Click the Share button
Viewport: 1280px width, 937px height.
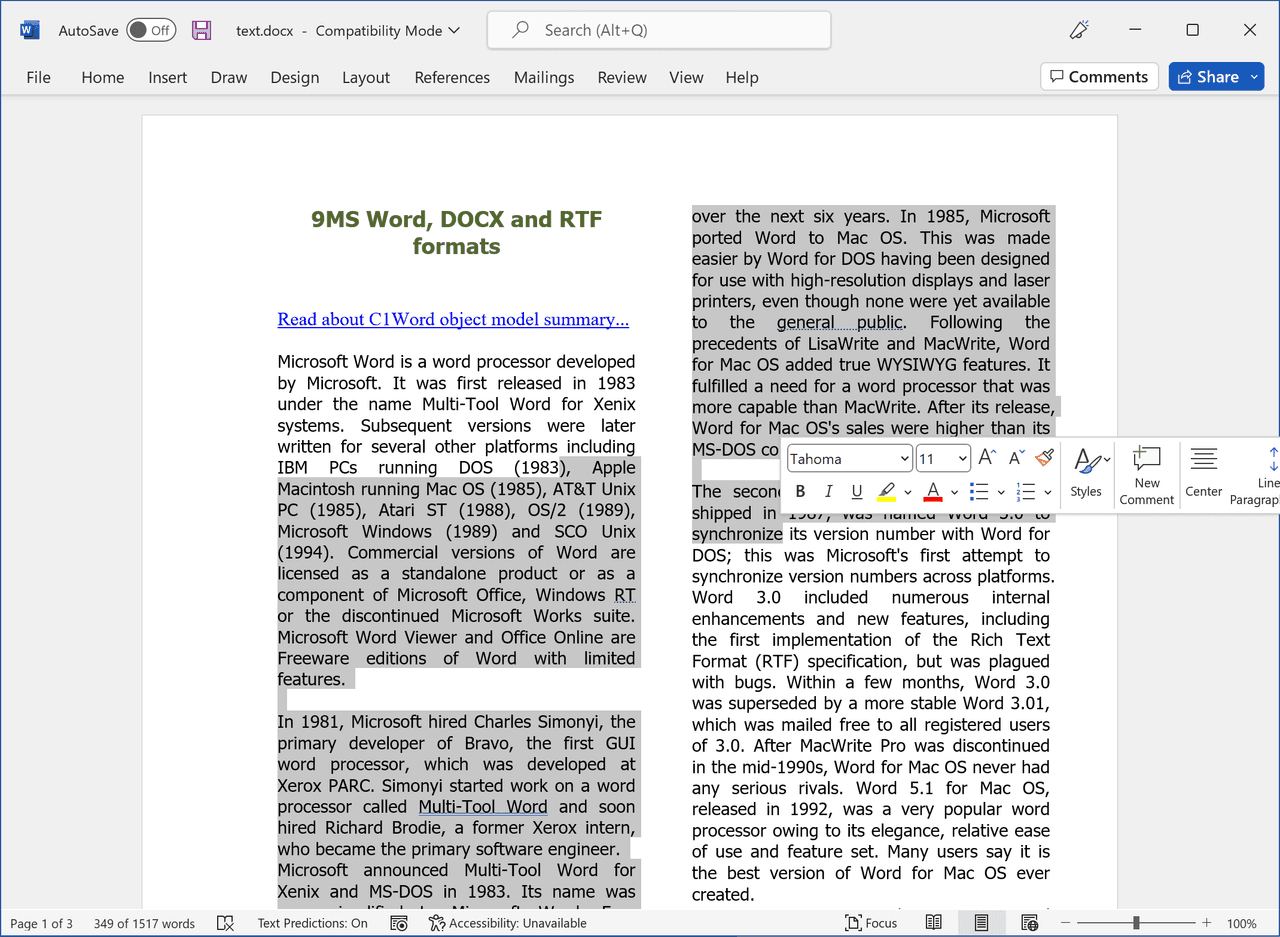pos(1206,77)
